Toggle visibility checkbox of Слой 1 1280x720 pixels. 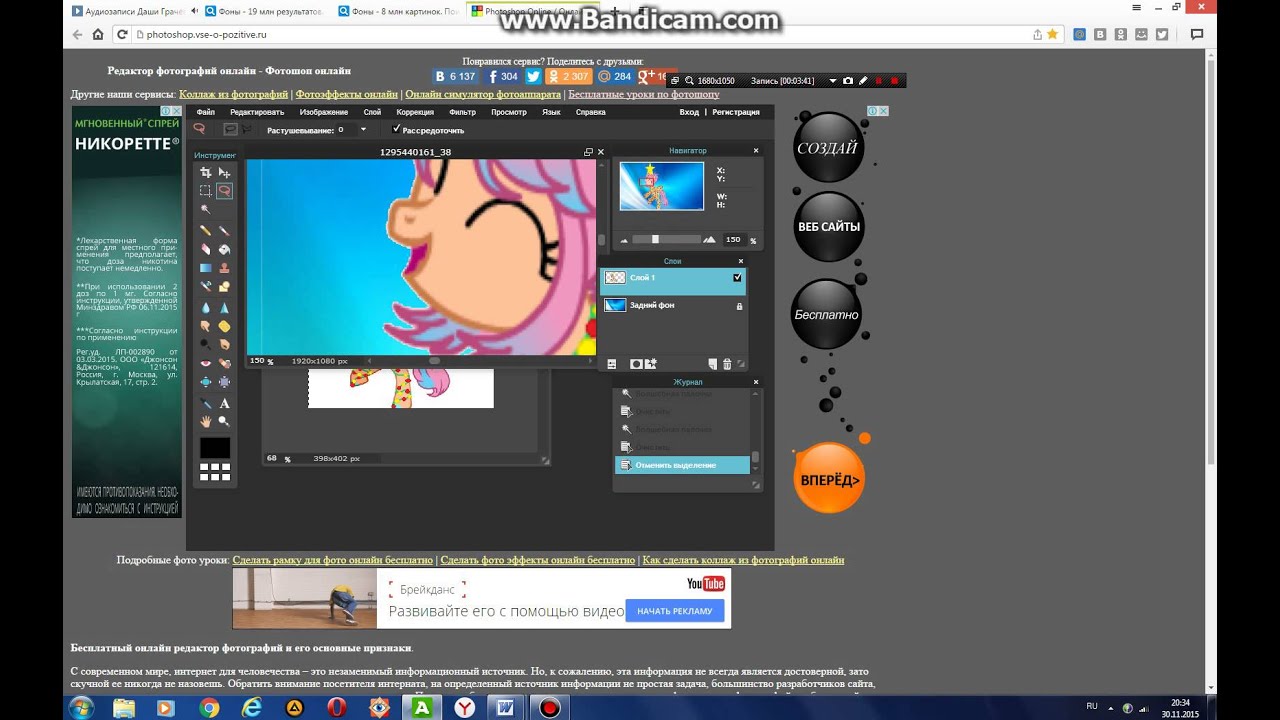coord(738,278)
